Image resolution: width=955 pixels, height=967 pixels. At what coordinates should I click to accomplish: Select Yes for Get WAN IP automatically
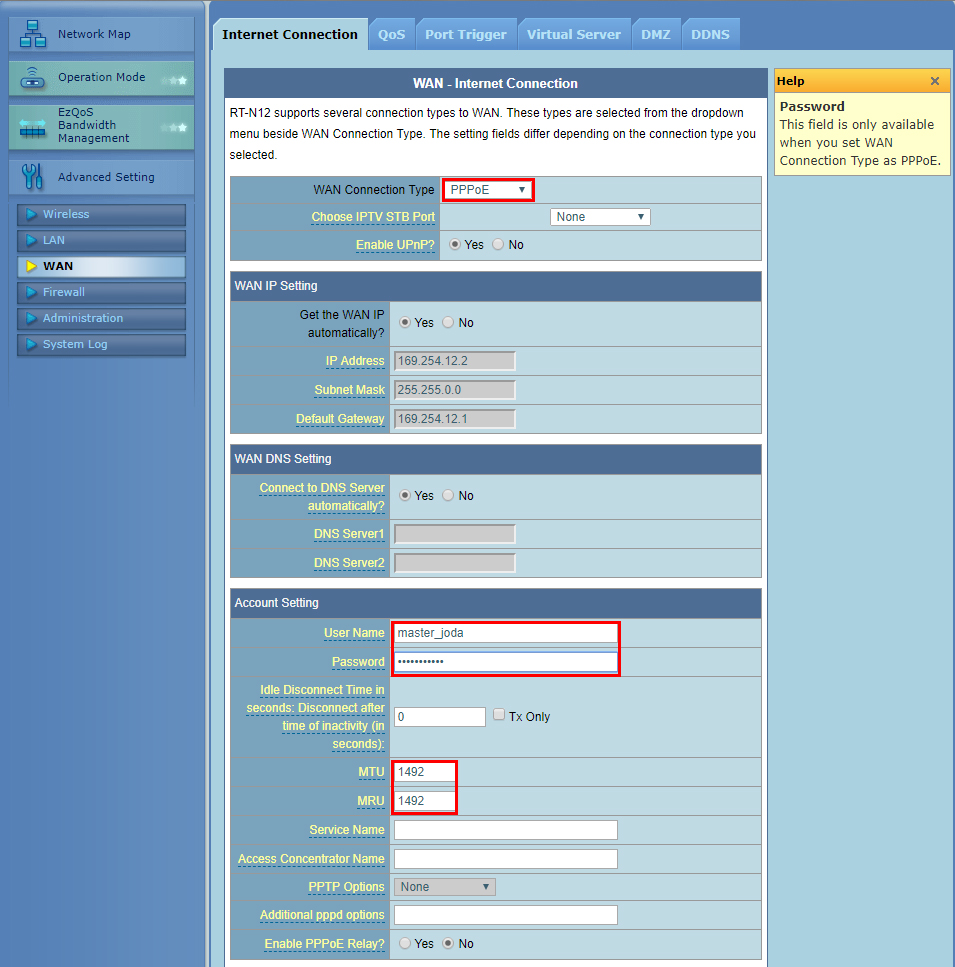[x=405, y=322]
